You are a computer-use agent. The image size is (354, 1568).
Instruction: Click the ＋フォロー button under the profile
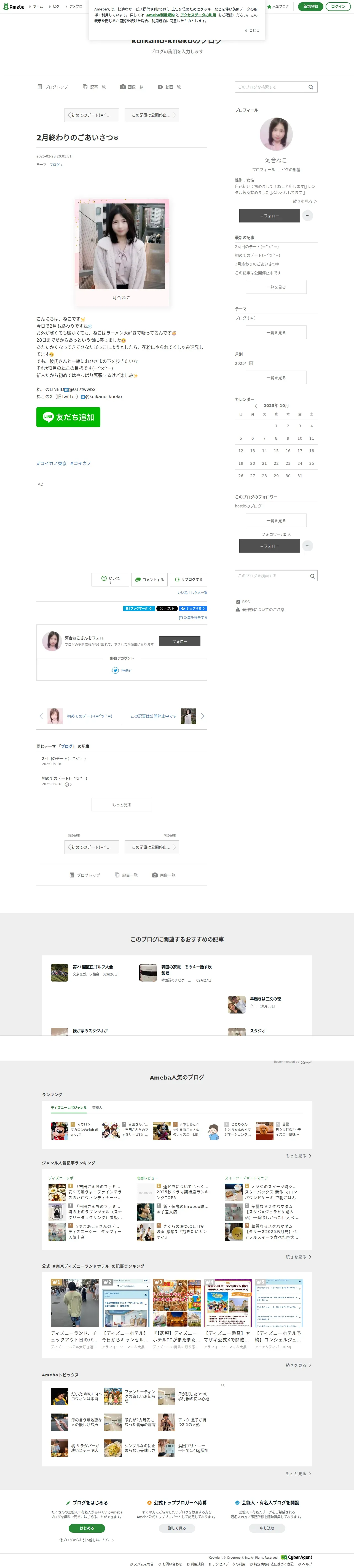(x=269, y=216)
